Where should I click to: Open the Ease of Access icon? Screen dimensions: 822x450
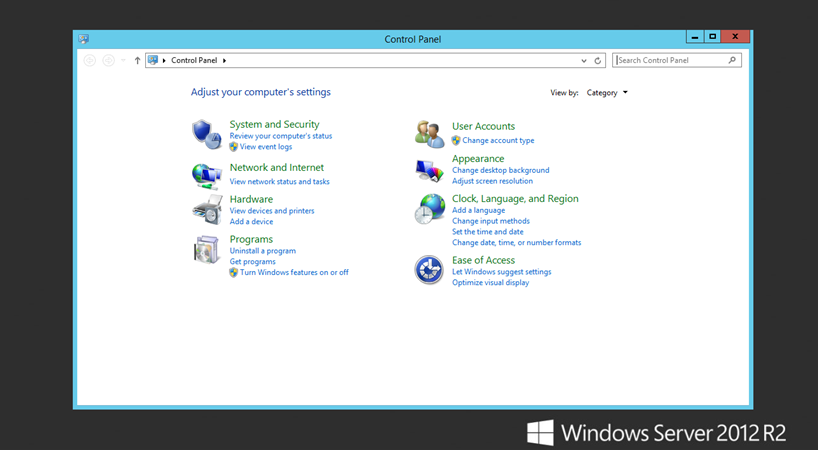point(429,270)
